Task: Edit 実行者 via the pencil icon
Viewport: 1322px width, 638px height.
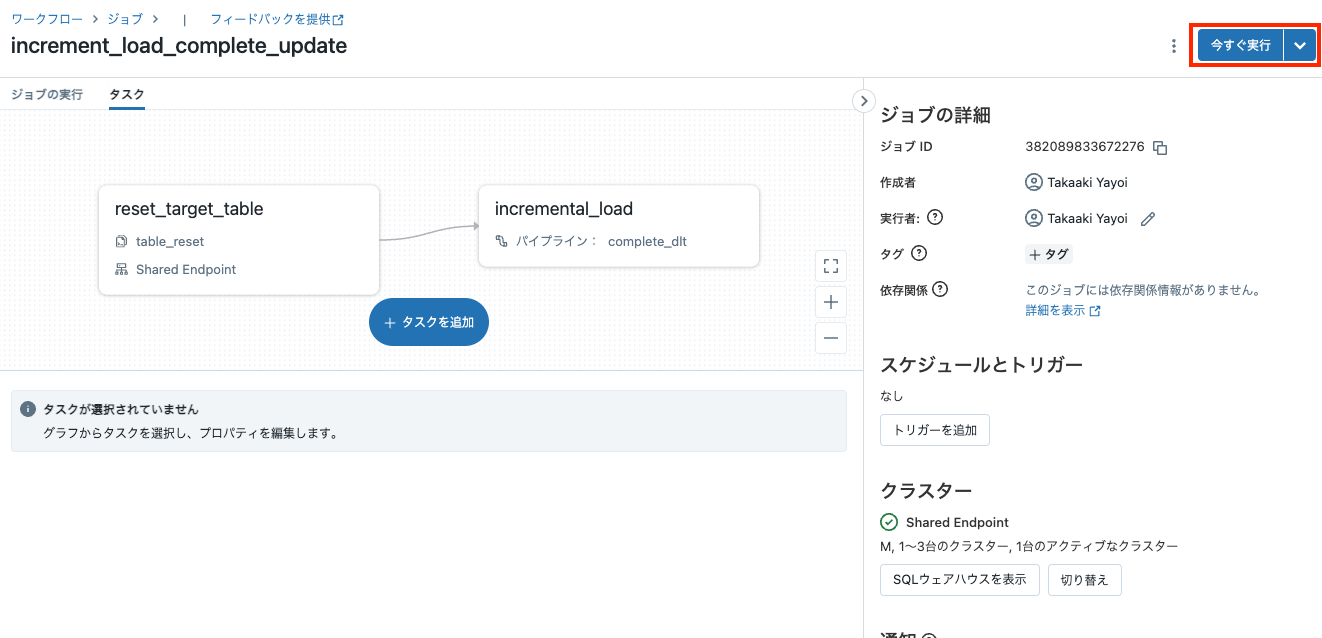Action: point(1146,218)
